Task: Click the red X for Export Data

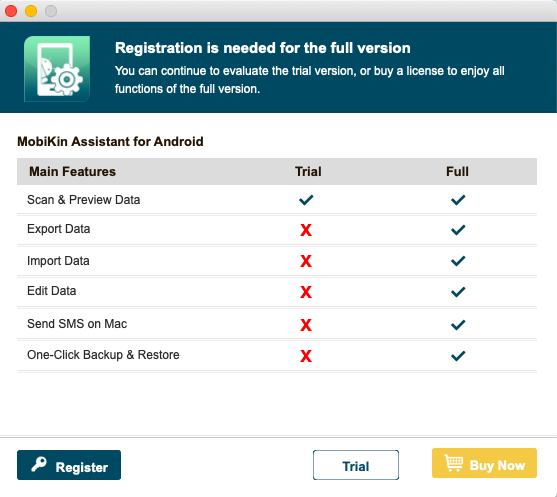Action: 306,230
